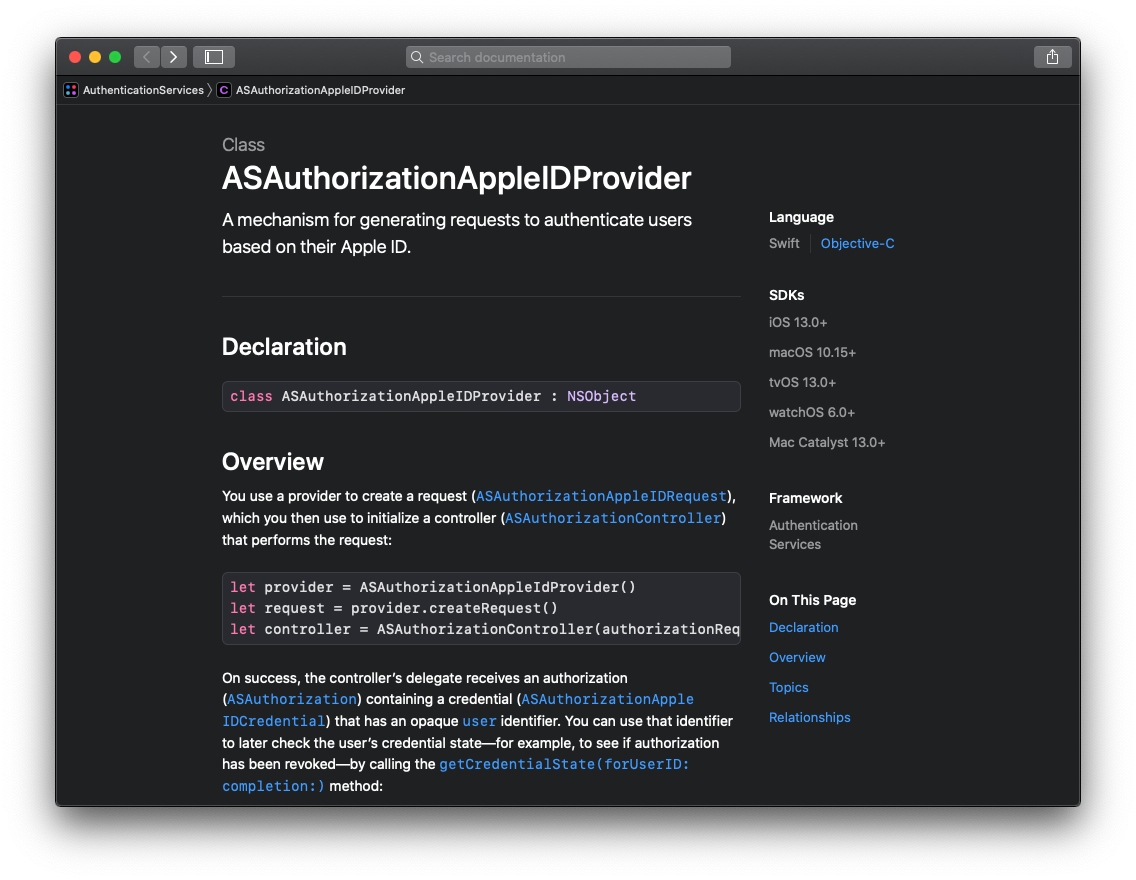Image resolution: width=1136 pixels, height=880 pixels.
Task: Open getCredentialState(forUserID:completion:) link
Action: [564, 764]
